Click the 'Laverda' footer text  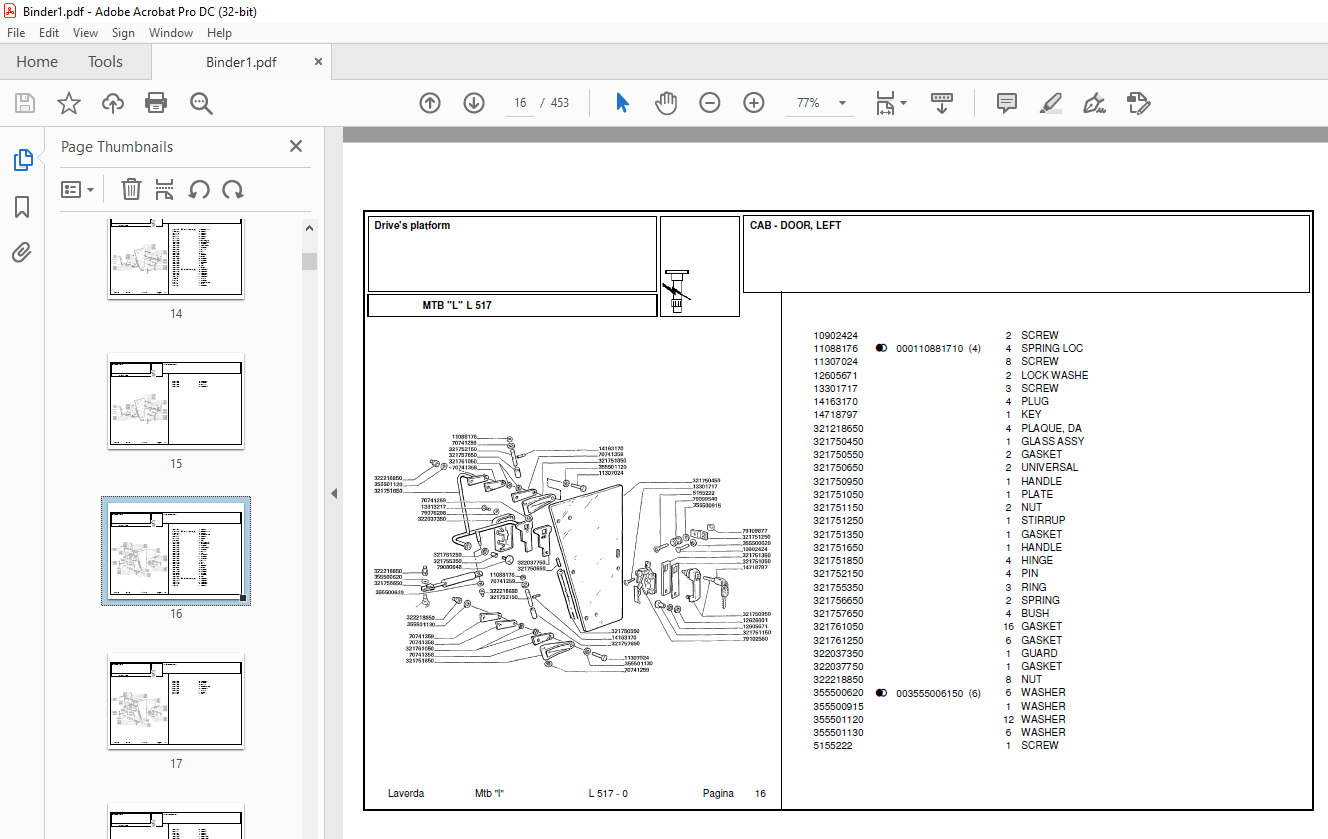[406, 794]
